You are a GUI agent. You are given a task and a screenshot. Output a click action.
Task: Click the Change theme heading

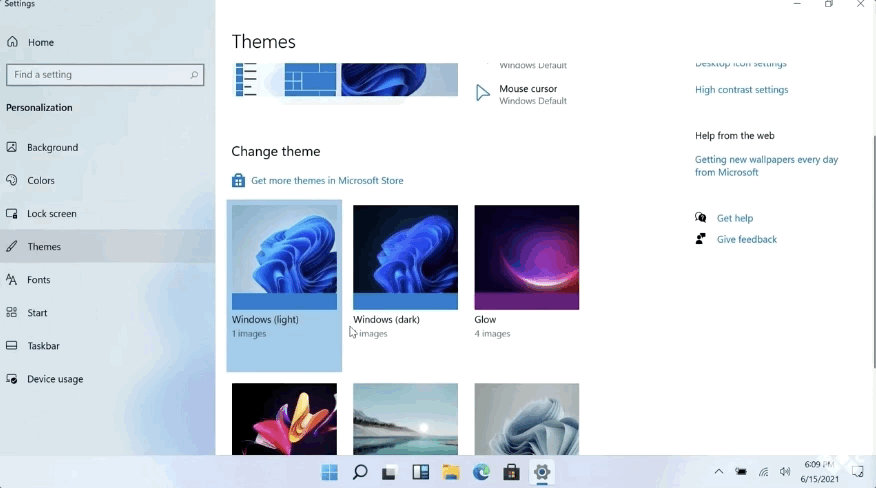click(x=276, y=151)
